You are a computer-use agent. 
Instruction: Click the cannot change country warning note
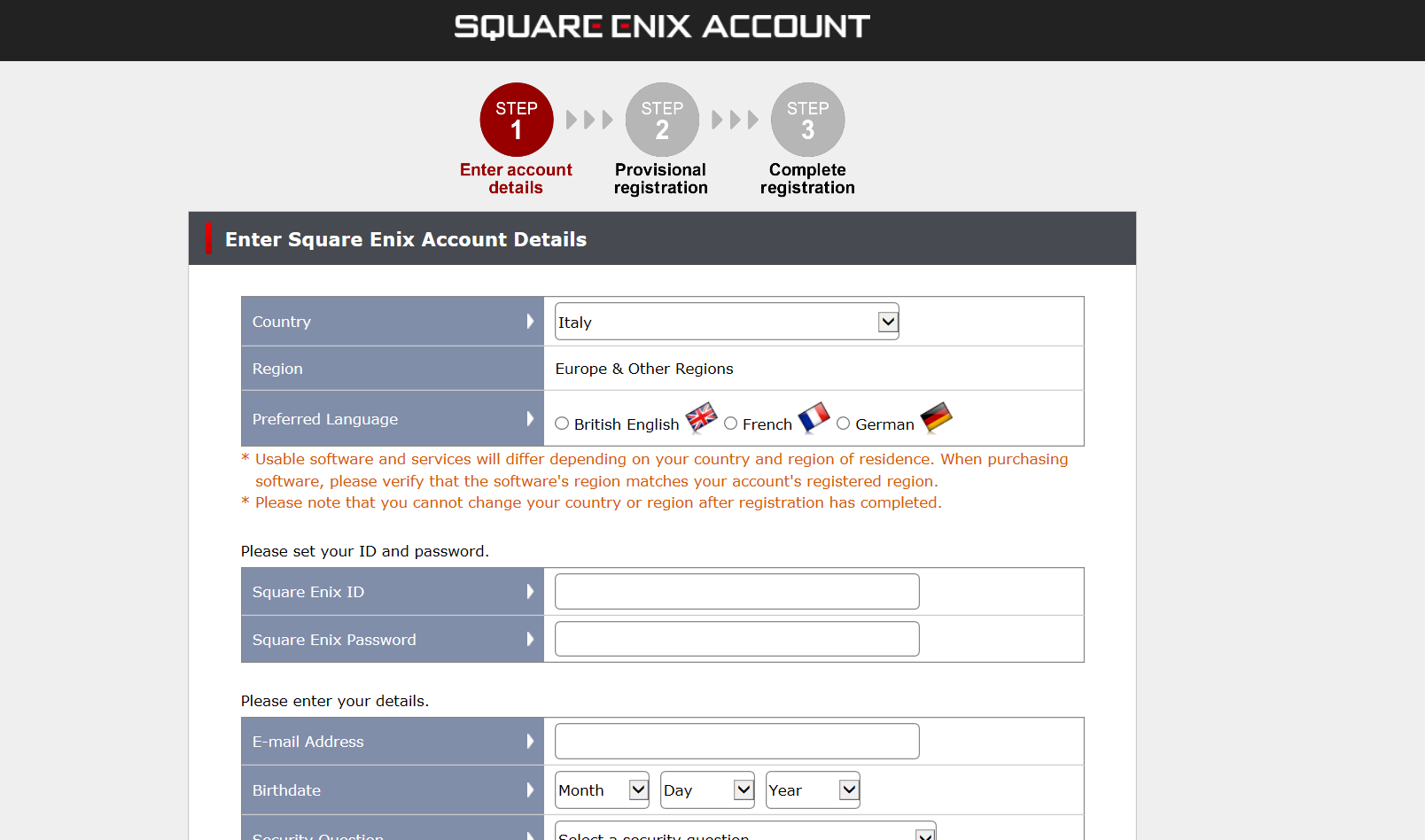point(592,502)
